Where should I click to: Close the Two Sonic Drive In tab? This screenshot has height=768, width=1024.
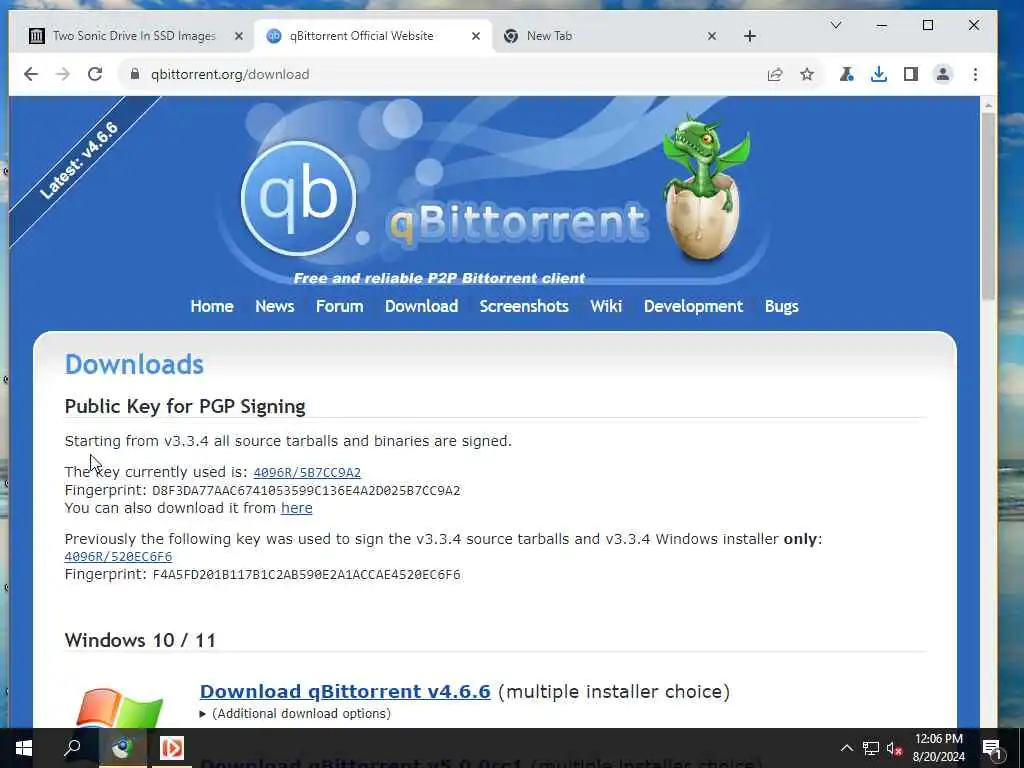[239, 36]
